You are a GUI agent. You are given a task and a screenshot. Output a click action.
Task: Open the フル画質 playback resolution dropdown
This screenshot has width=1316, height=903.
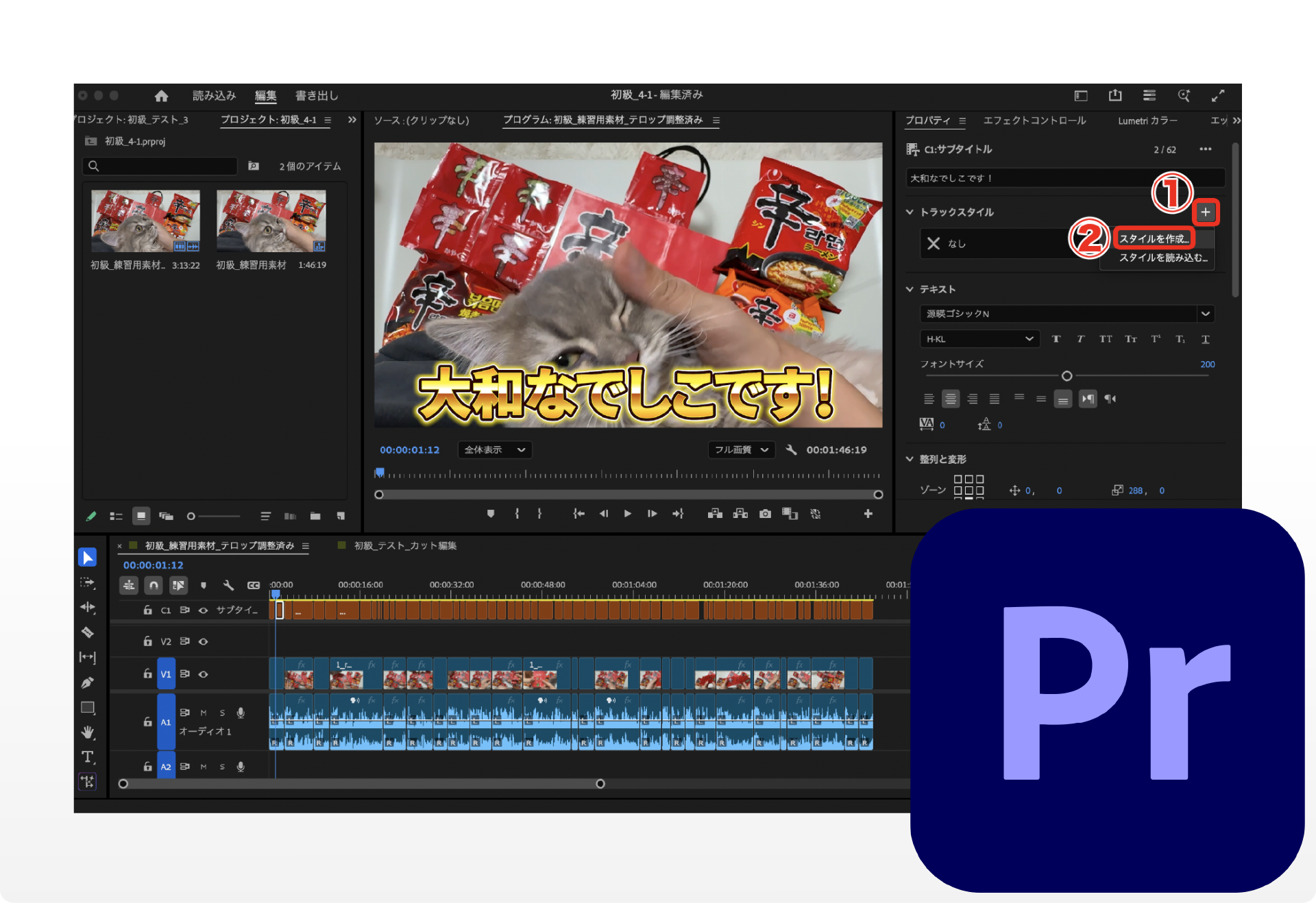tap(742, 450)
